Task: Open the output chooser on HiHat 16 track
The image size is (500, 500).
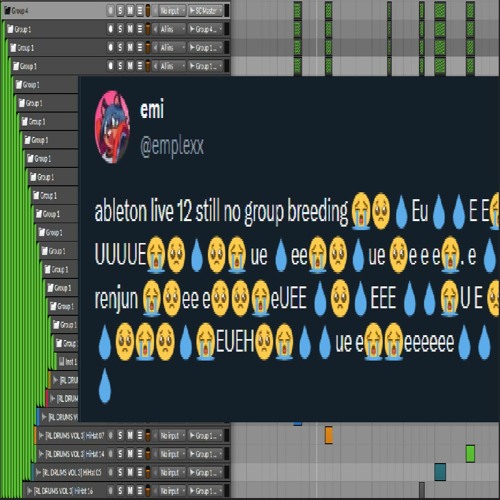Action: click(206, 491)
